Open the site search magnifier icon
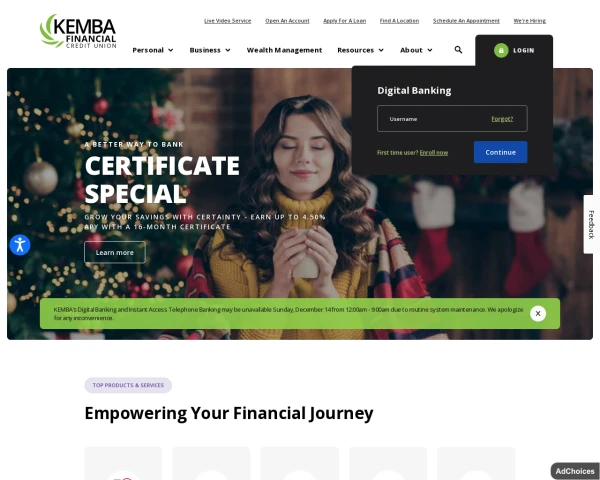Viewport: 600px width, 480px height. point(458,50)
